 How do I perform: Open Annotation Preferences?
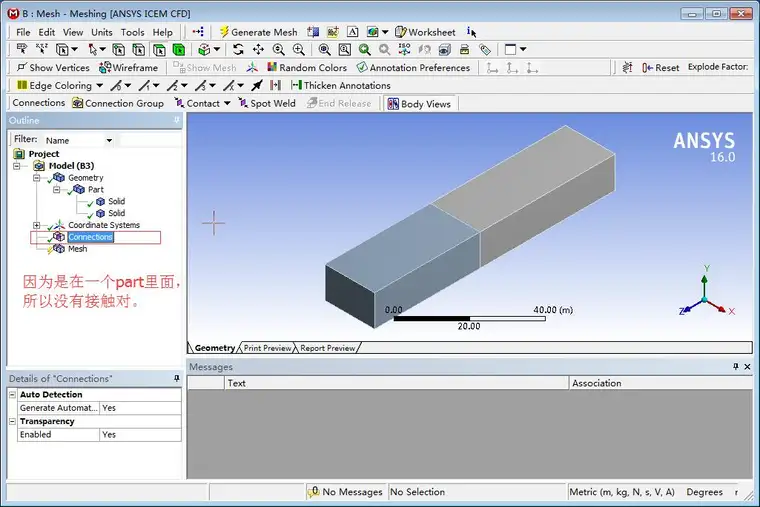[x=413, y=68]
